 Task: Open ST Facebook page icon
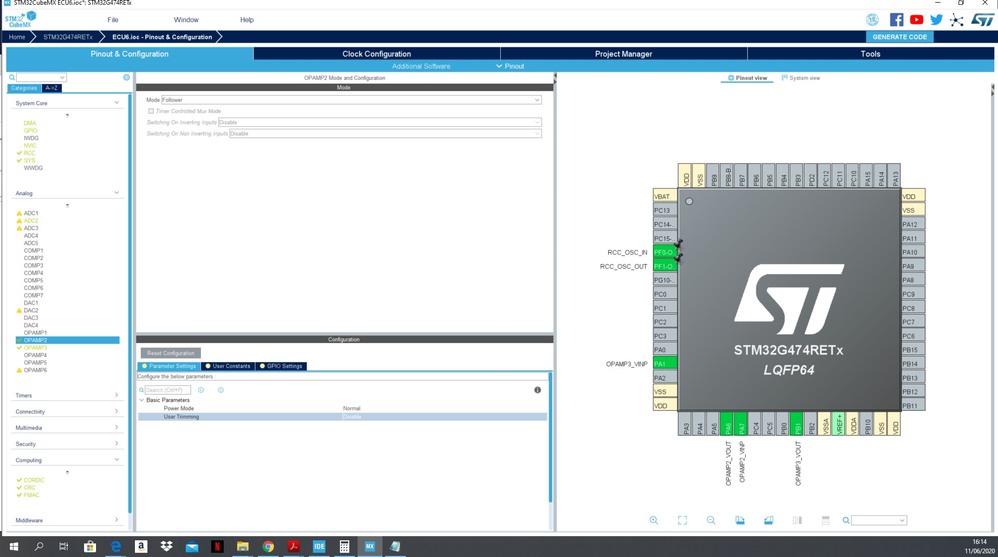click(896, 20)
